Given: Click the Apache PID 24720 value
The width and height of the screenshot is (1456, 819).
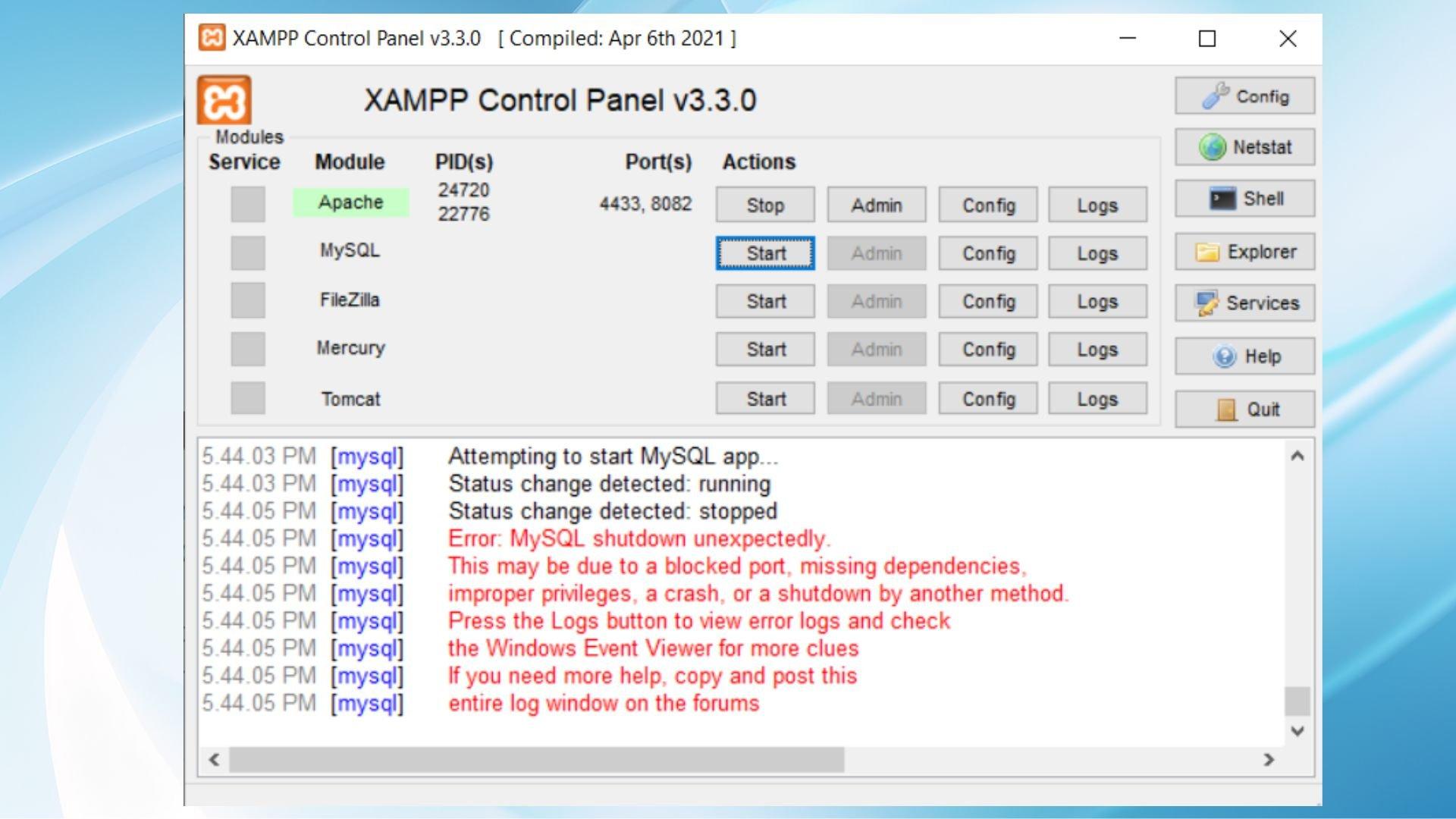Looking at the screenshot, I should point(463,190).
